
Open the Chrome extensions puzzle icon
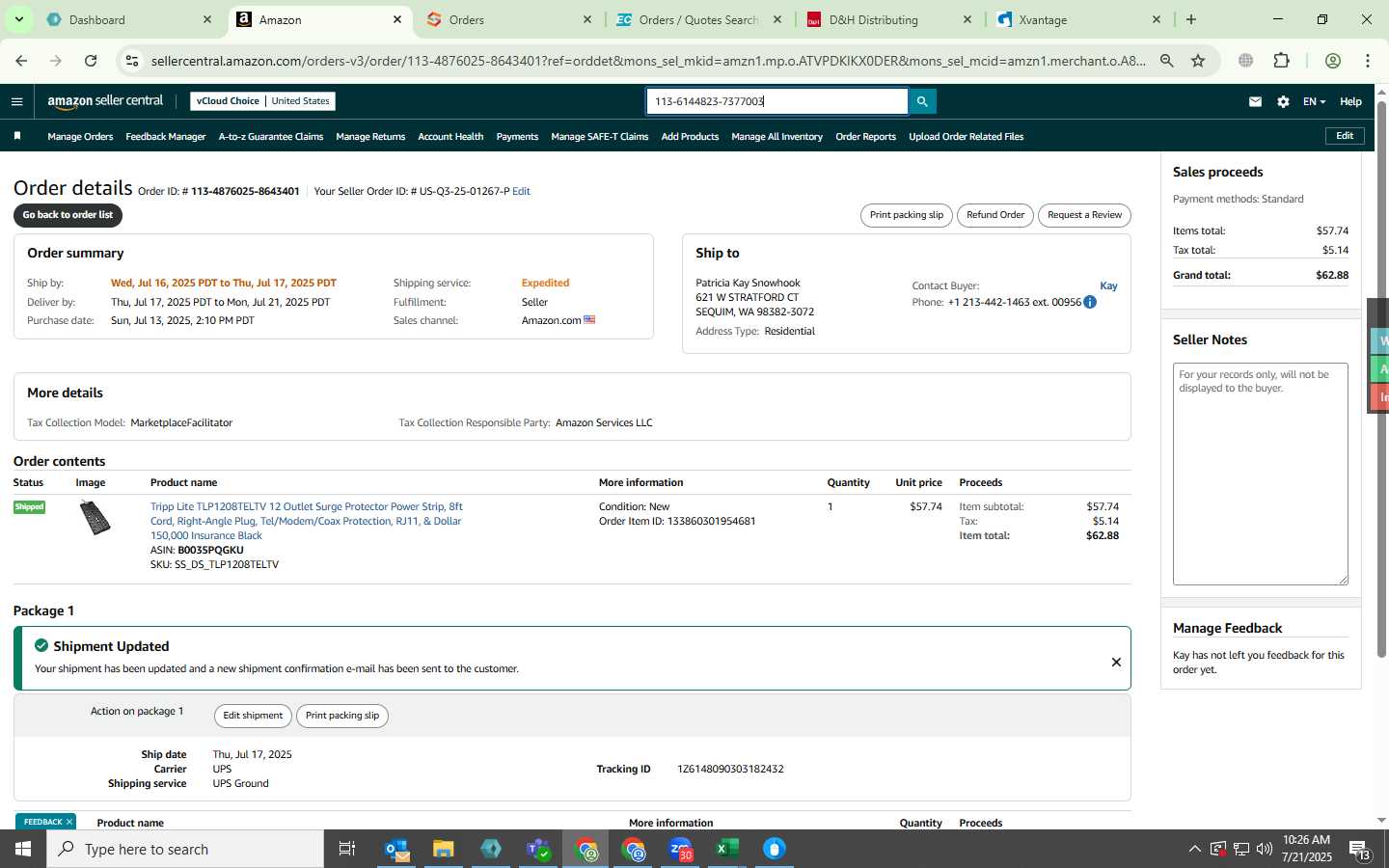pyautogui.click(x=1281, y=61)
